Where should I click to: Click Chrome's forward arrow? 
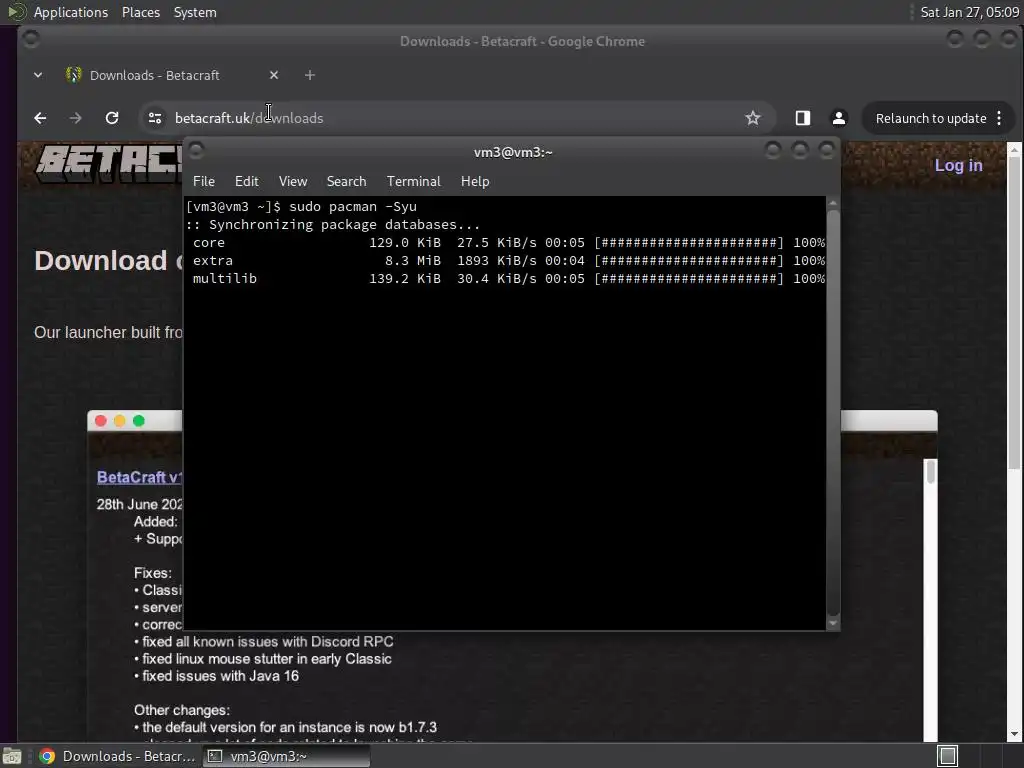(76, 118)
